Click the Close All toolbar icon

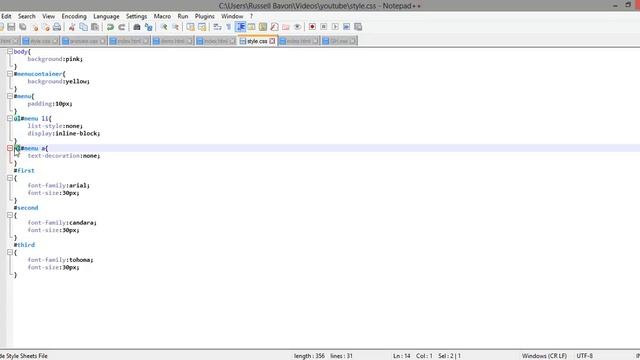click(x=46, y=27)
